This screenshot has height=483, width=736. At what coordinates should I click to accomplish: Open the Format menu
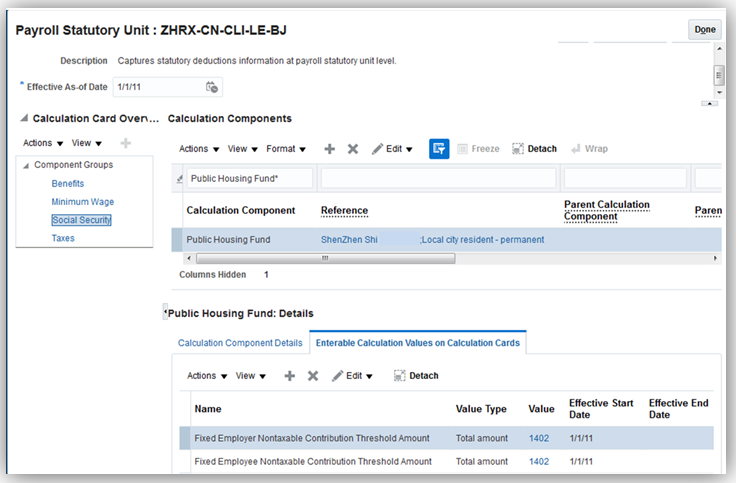coord(286,149)
